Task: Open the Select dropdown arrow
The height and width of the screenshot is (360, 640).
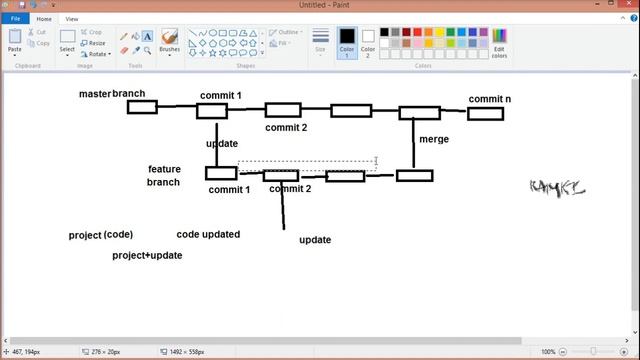Action: pyautogui.click(x=67, y=56)
